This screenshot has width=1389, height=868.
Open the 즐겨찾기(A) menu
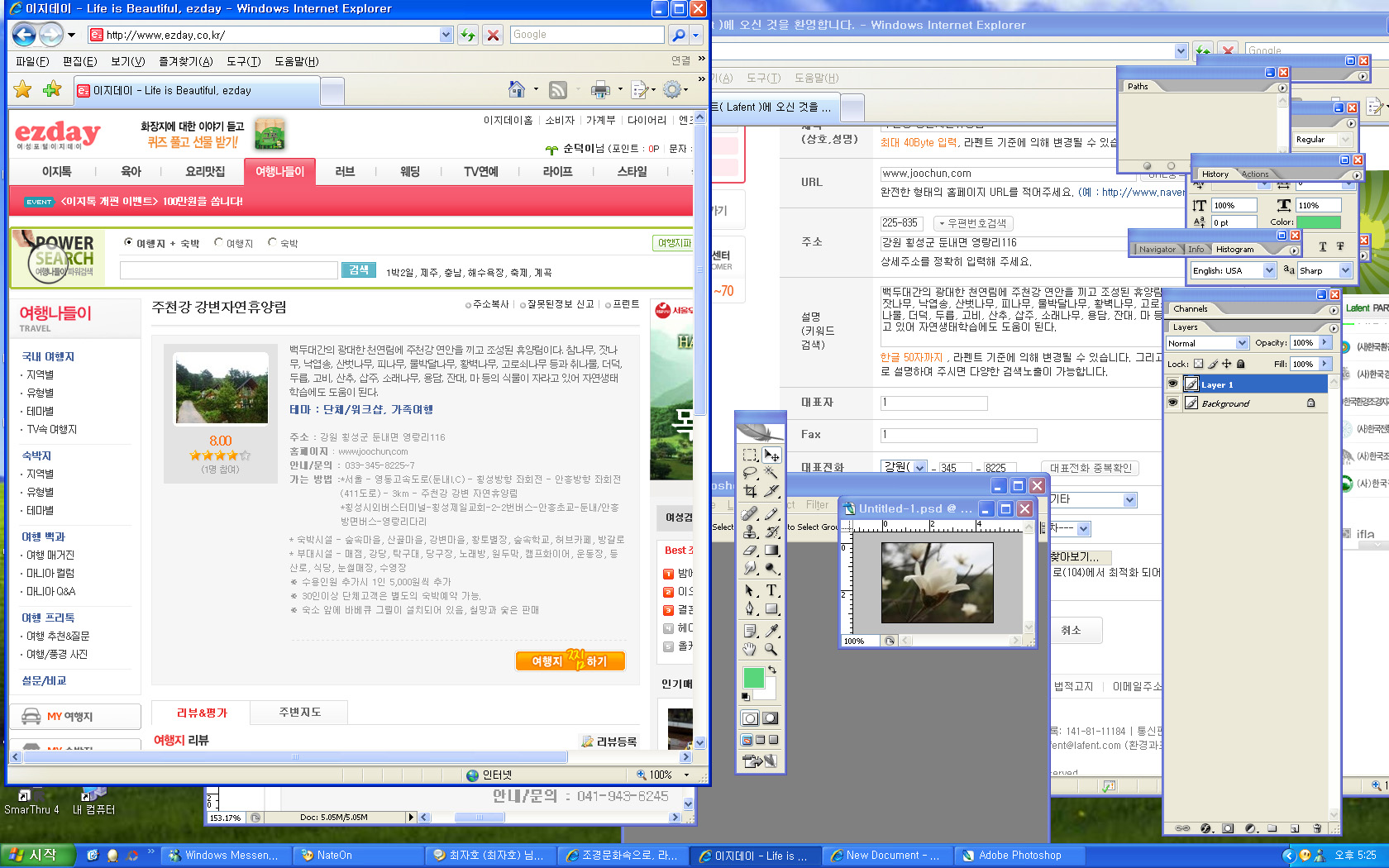186,61
